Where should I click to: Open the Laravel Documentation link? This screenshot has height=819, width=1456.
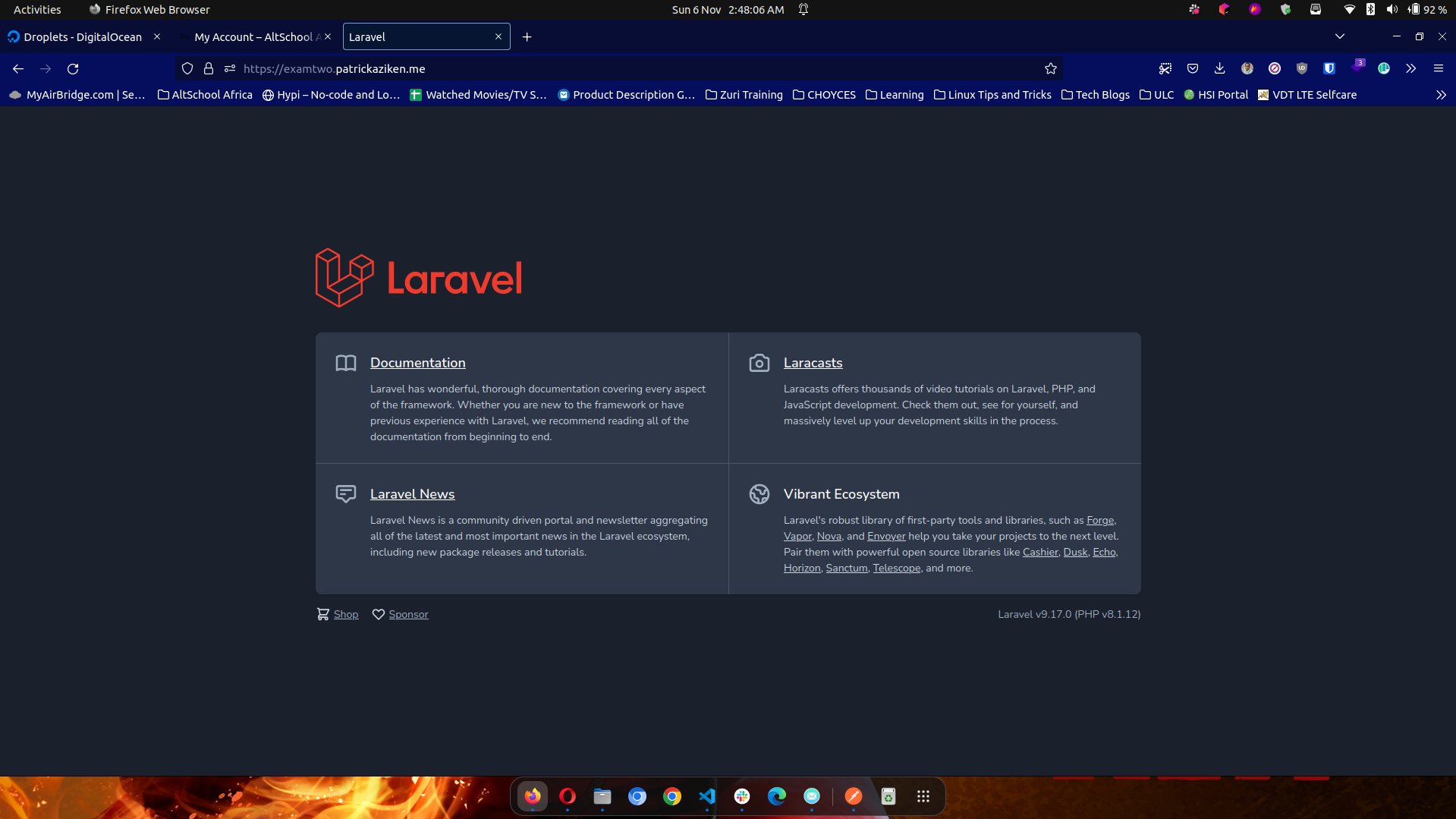pos(417,363)
